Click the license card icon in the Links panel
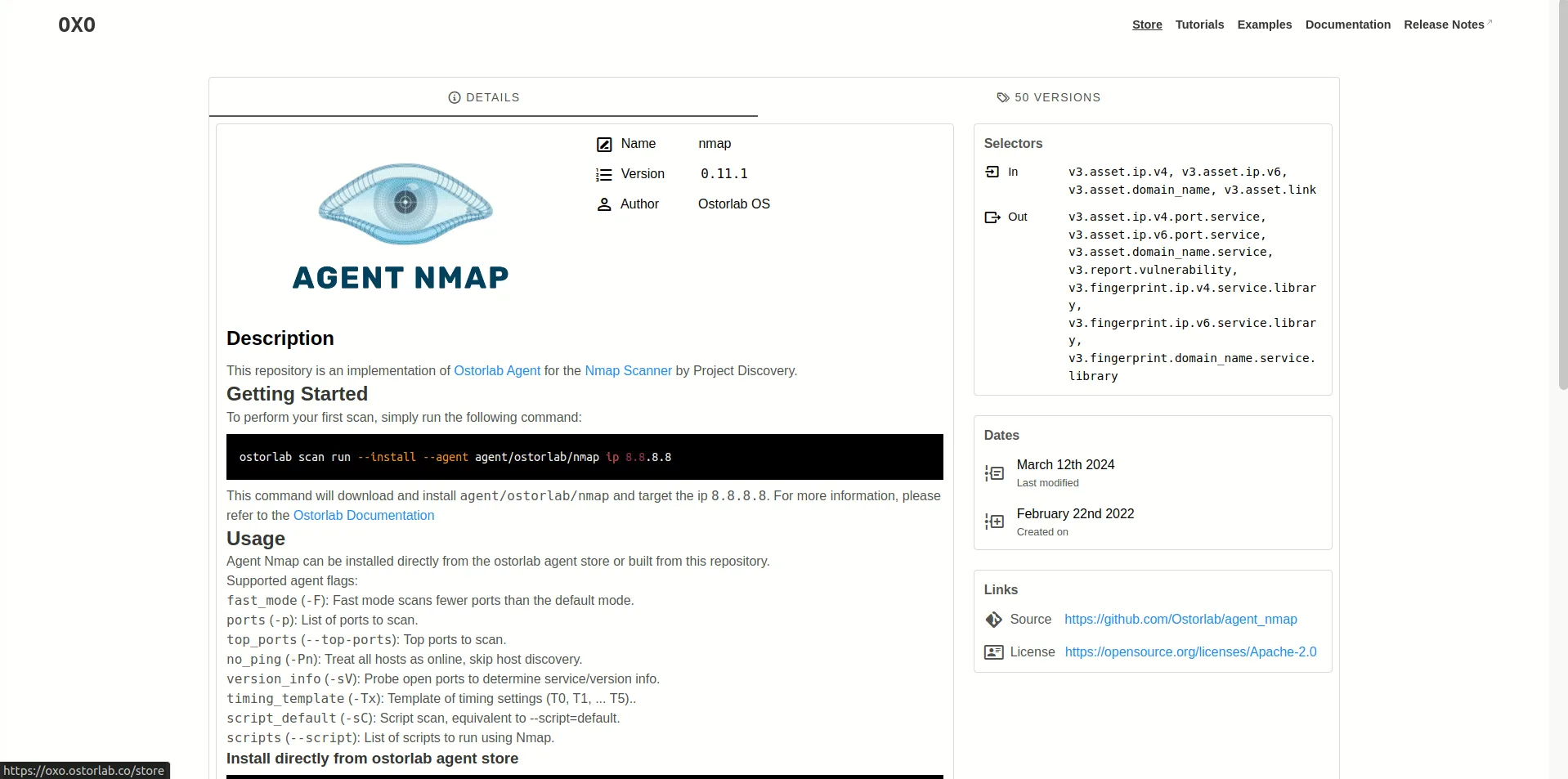 (x=993, y=652)
